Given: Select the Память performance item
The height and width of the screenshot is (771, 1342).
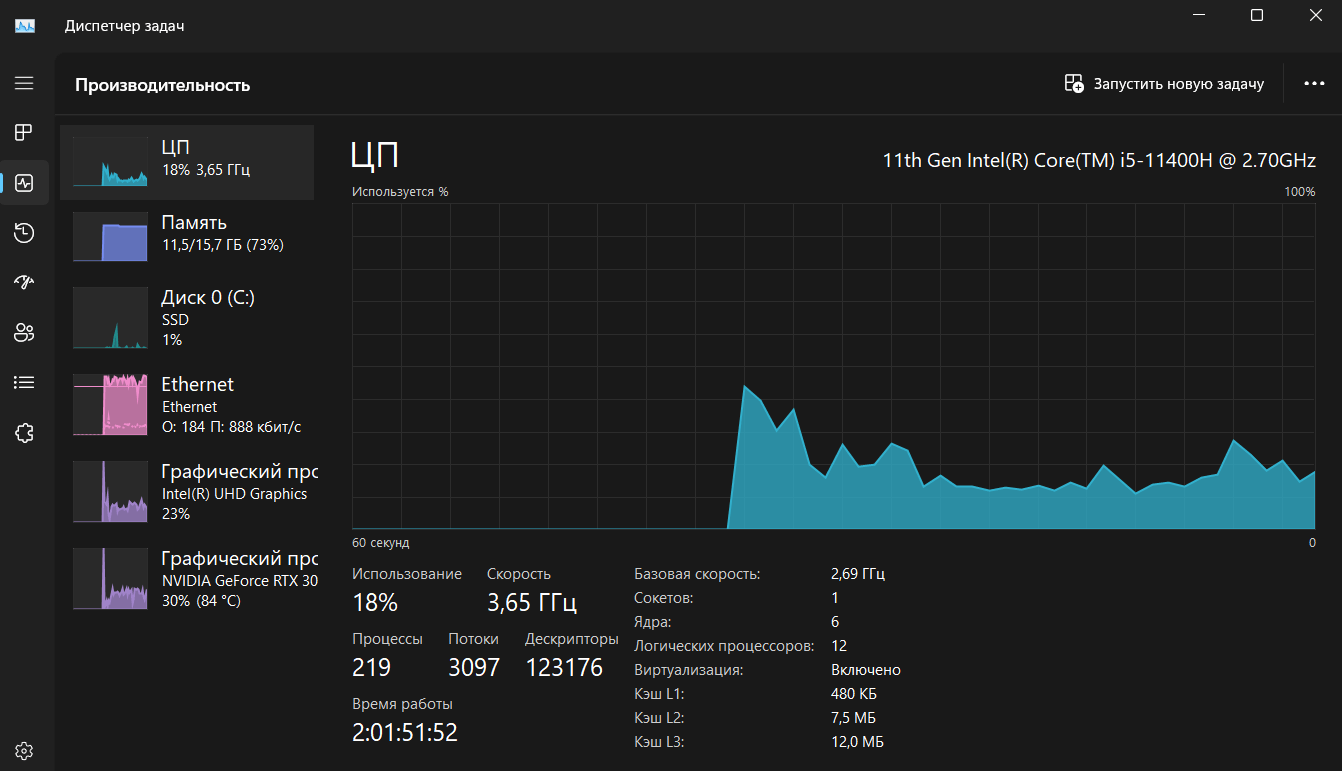Looking at the screenshot, I should click(x=187, y=237).
